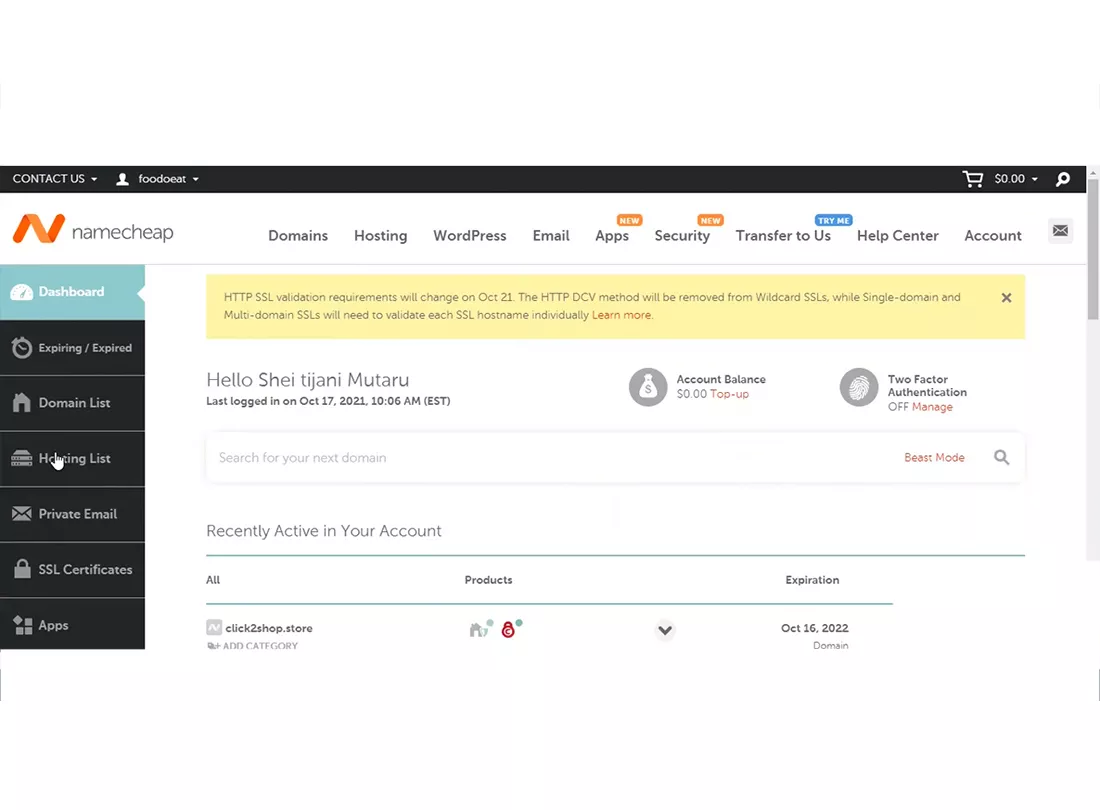Click the Two Factor Authentication fingerprint icon
Viewport: 1100px width, 810px height.
[859, 387]
